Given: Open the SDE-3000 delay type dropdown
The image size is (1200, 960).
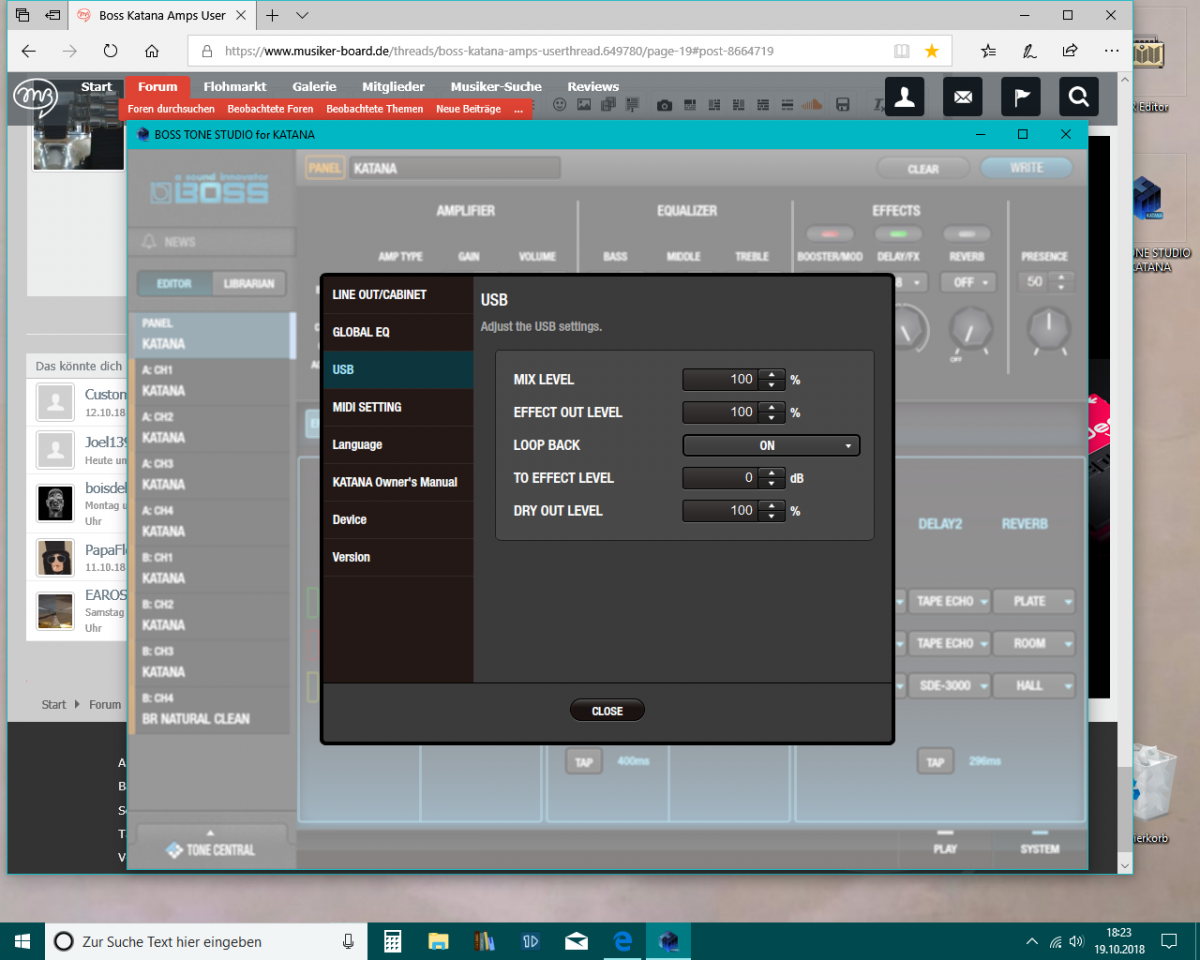Looking at the screenshot, I should point(950,686).
